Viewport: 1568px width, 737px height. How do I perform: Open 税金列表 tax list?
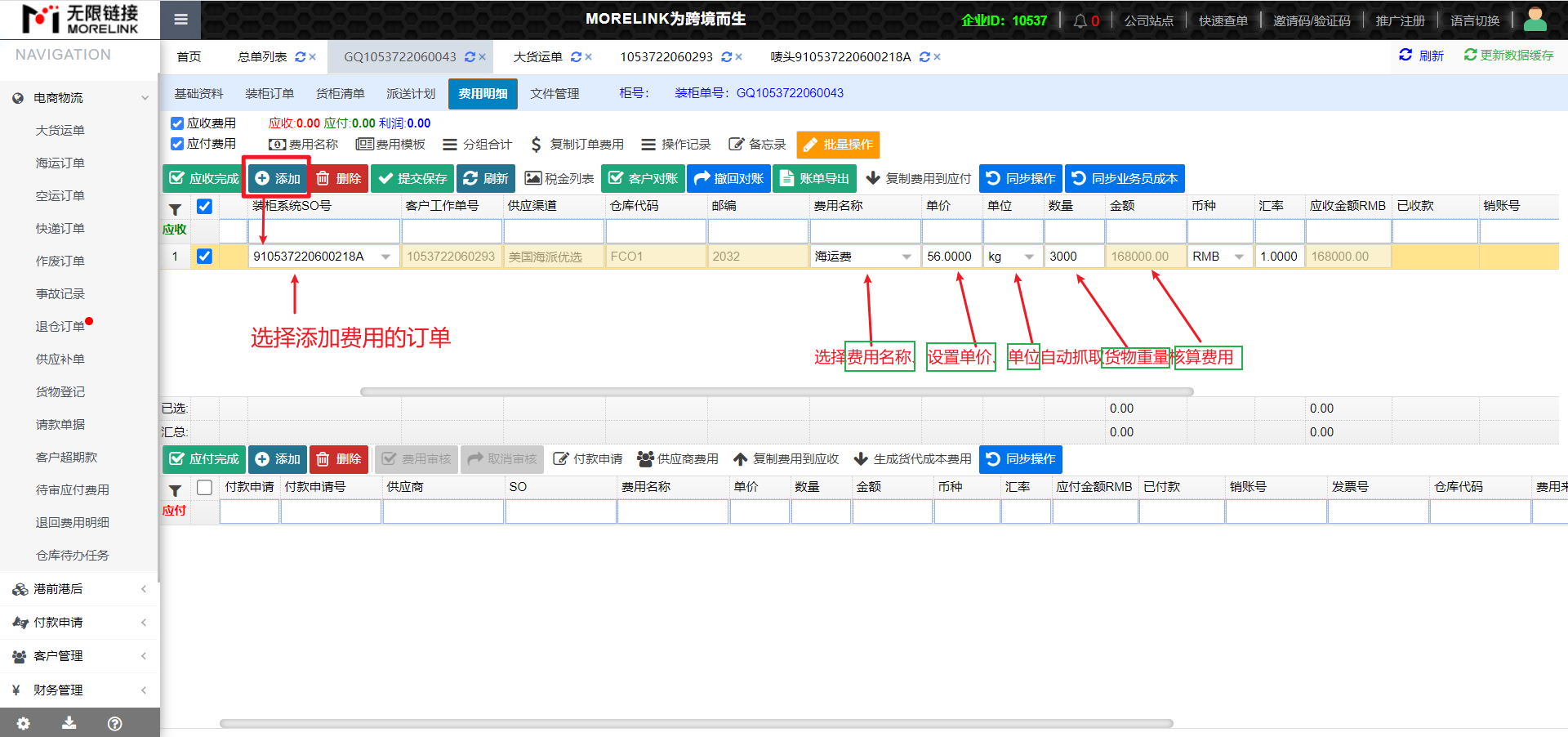(559, 179)
